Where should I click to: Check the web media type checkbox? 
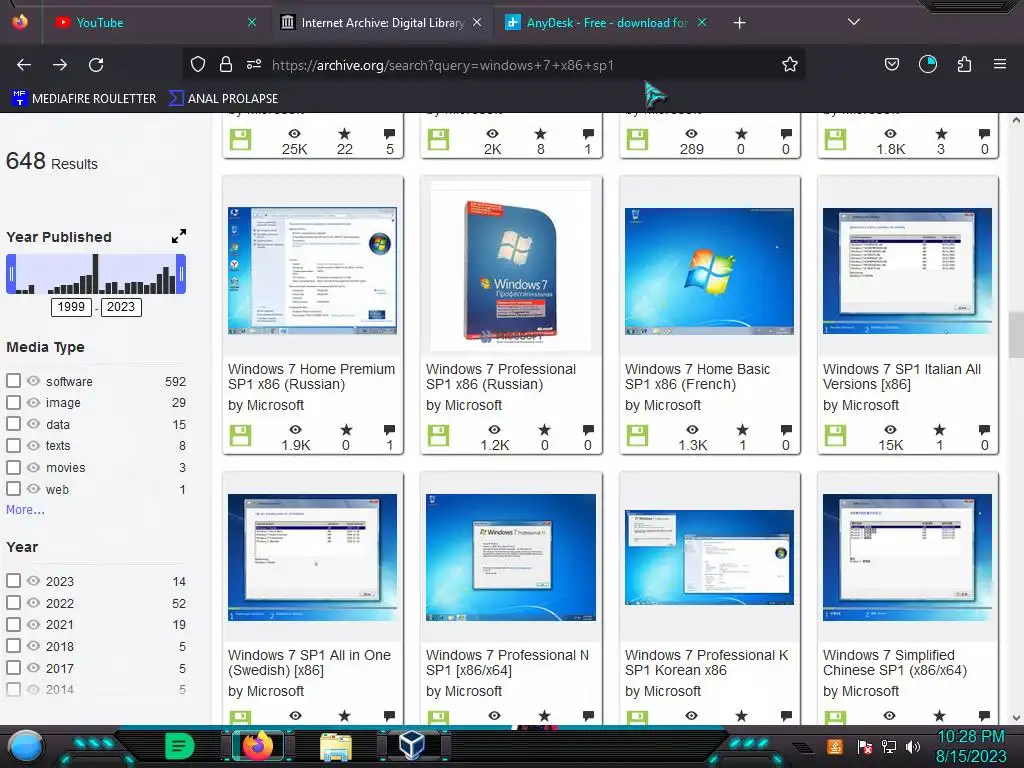click(14, 489)
